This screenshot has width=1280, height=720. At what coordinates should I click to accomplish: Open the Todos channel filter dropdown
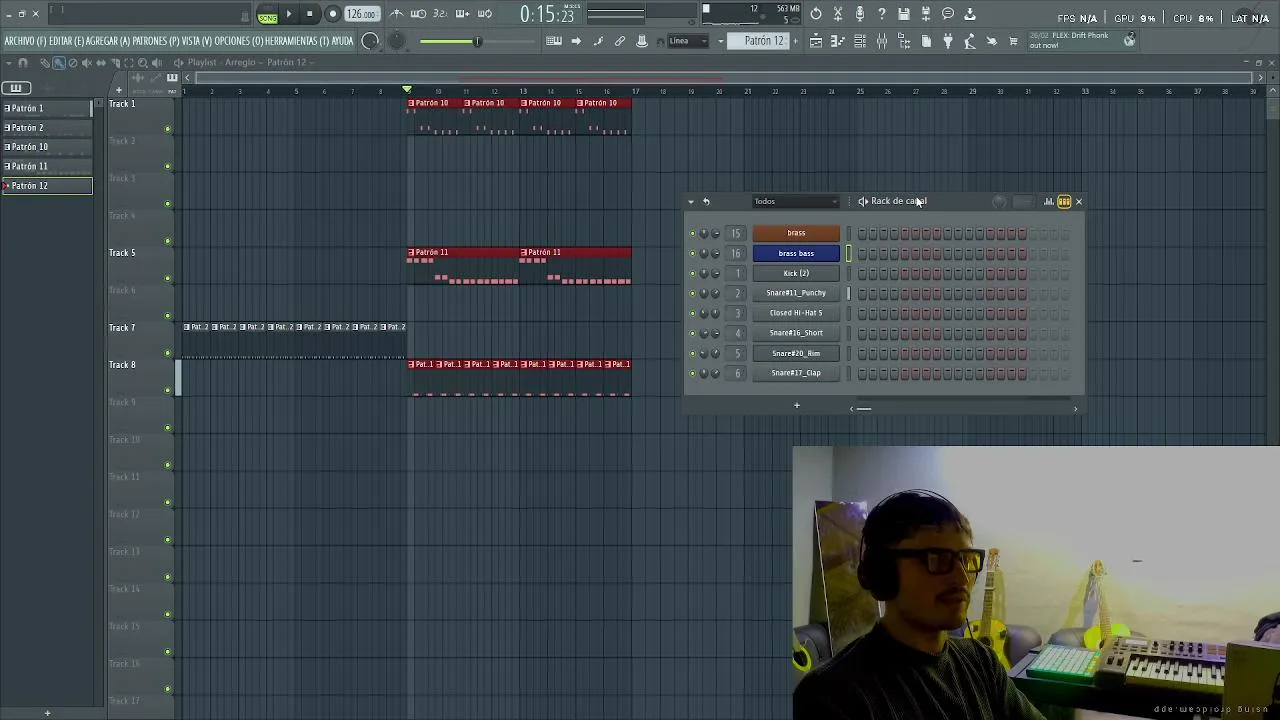796,202
